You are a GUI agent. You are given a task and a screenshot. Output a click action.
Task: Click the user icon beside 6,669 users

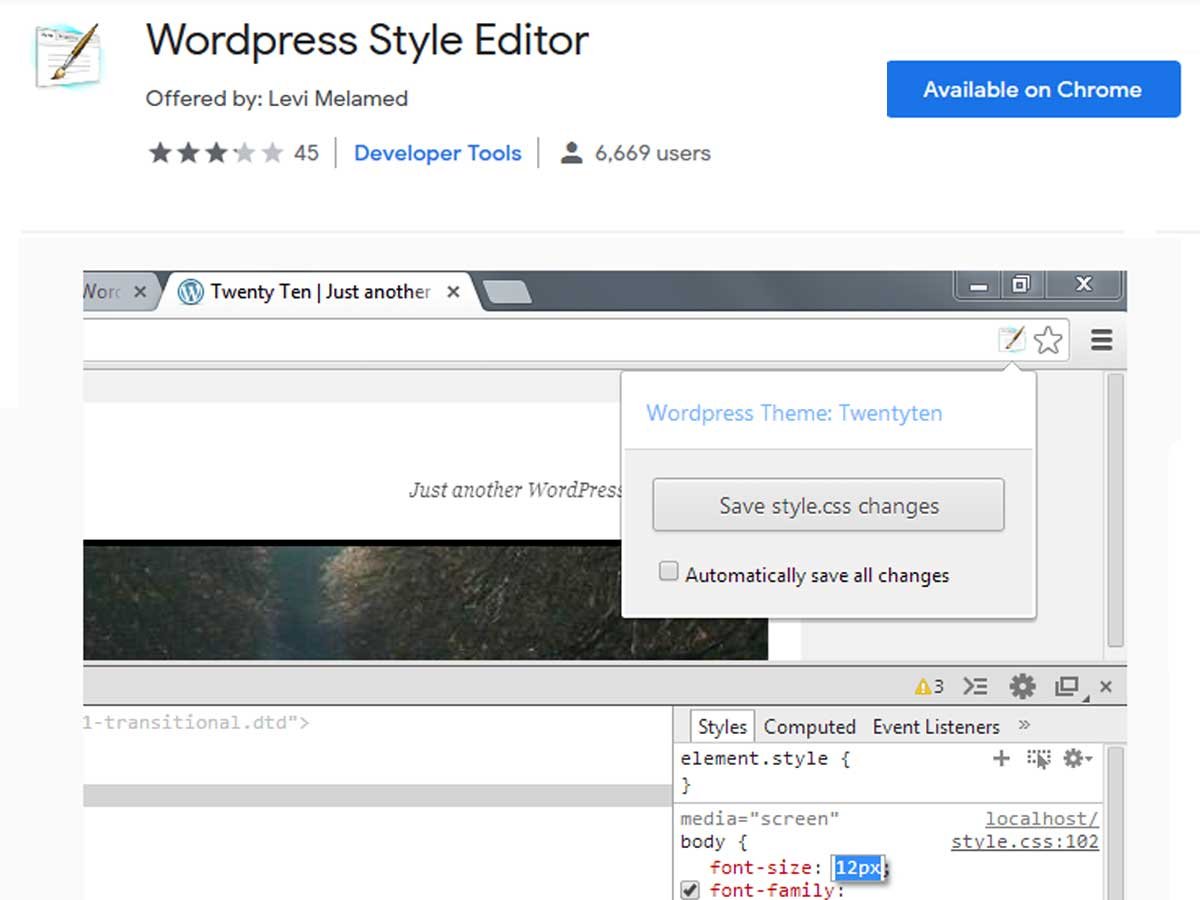point(571,153)
